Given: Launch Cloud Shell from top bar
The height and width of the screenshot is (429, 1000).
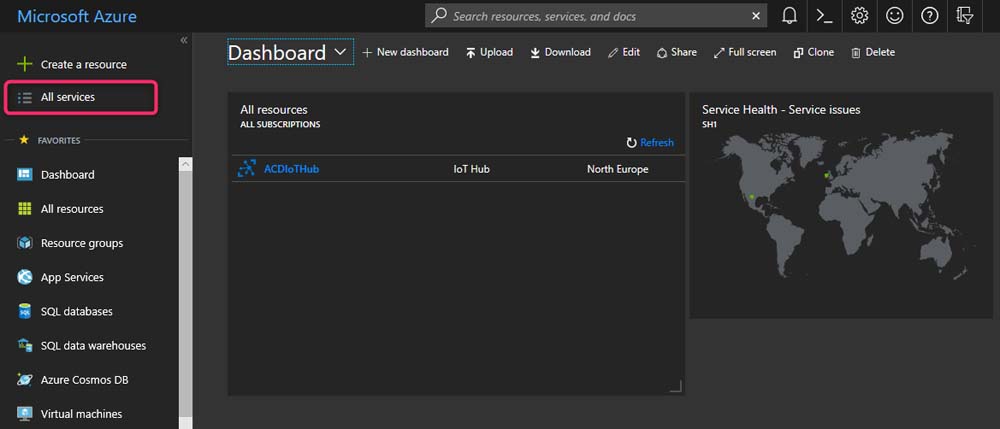Looking at the screenshot, I should point(824,16).
